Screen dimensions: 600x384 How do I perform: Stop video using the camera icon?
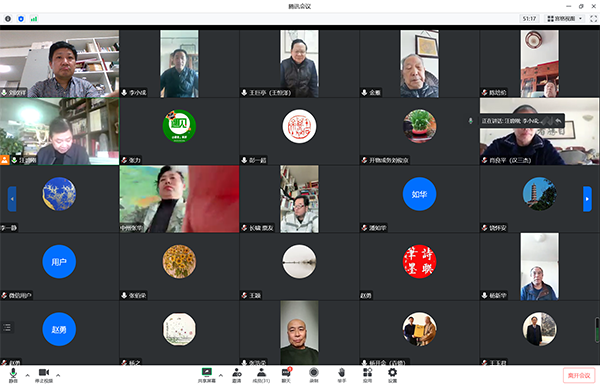[44, 375]
